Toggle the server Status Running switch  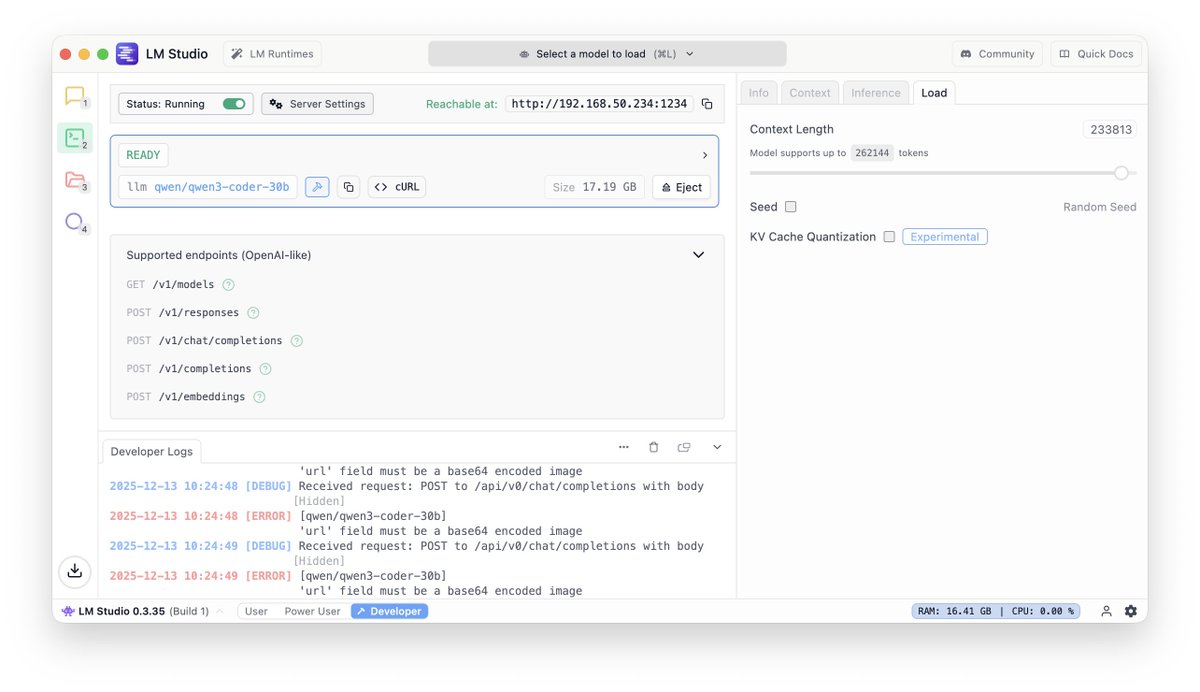[234, 104]
